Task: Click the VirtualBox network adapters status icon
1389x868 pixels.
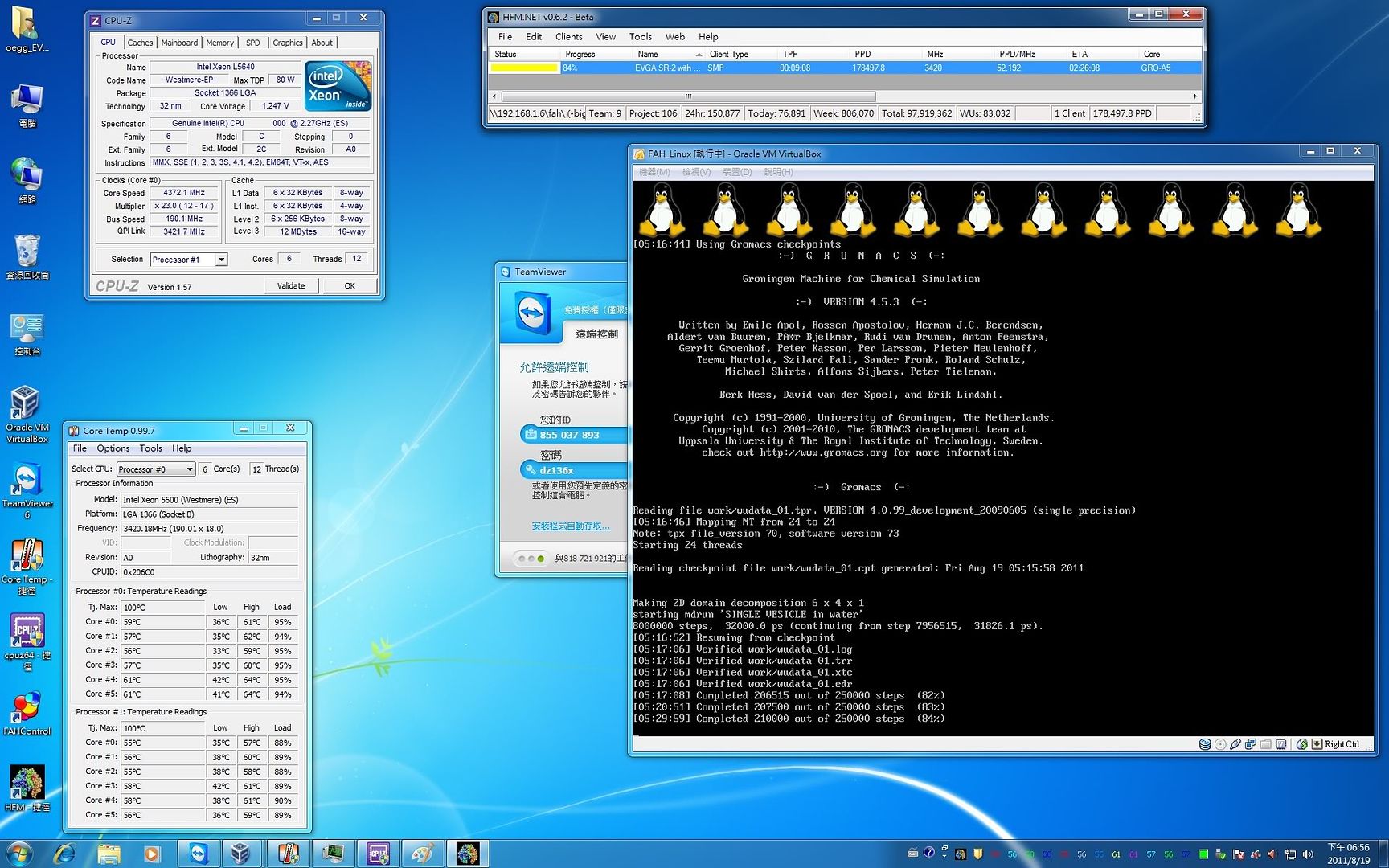Action: point(1251,744)
